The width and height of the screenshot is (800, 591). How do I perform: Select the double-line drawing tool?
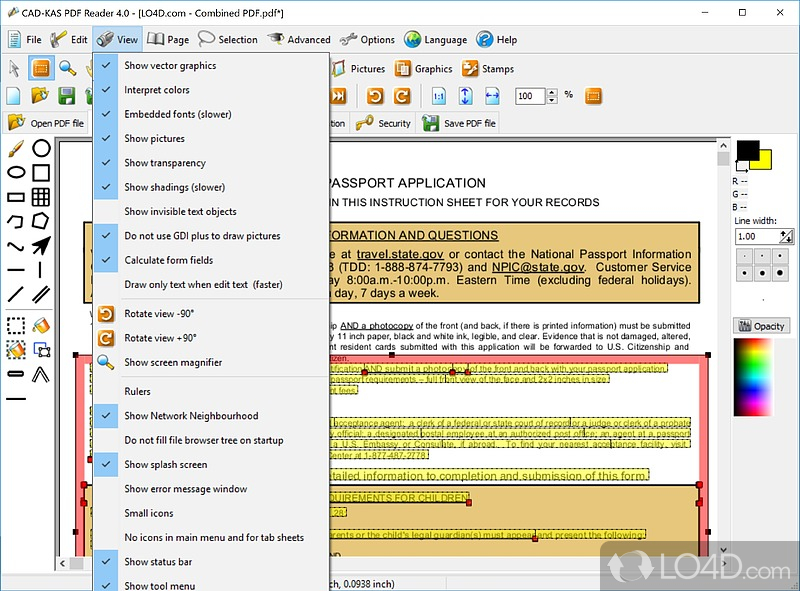(x=41, y=294)
